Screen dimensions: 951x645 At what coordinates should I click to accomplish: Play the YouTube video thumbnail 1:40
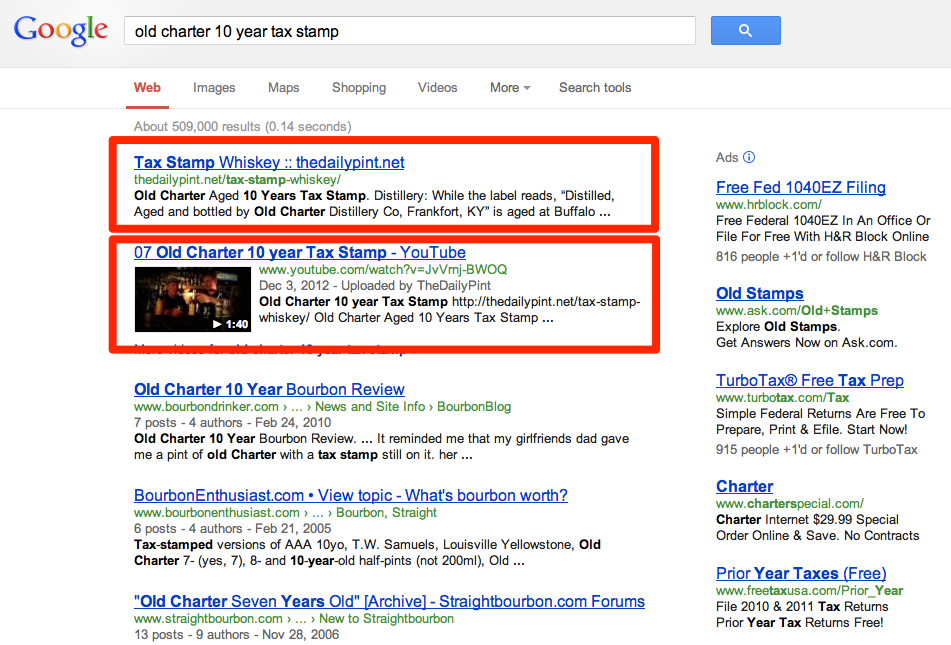click(x=192, y=299)
